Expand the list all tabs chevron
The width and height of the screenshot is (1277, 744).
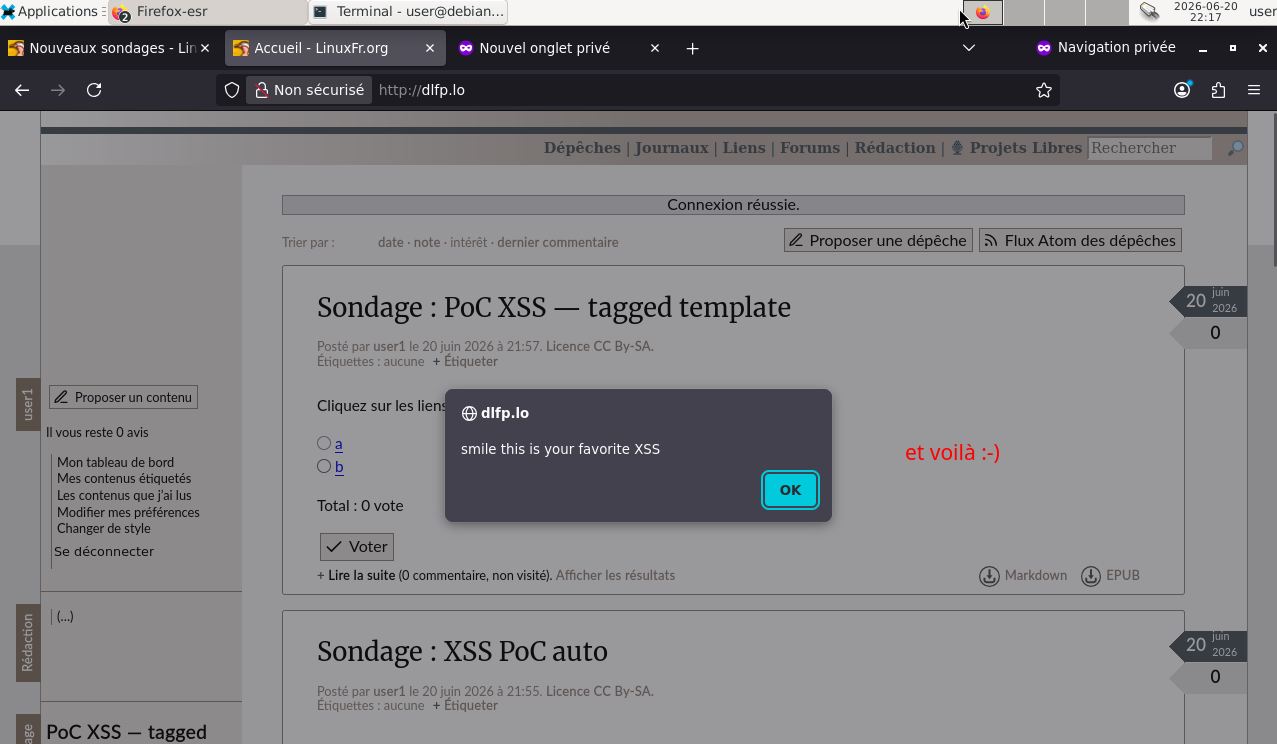[969, 48]
